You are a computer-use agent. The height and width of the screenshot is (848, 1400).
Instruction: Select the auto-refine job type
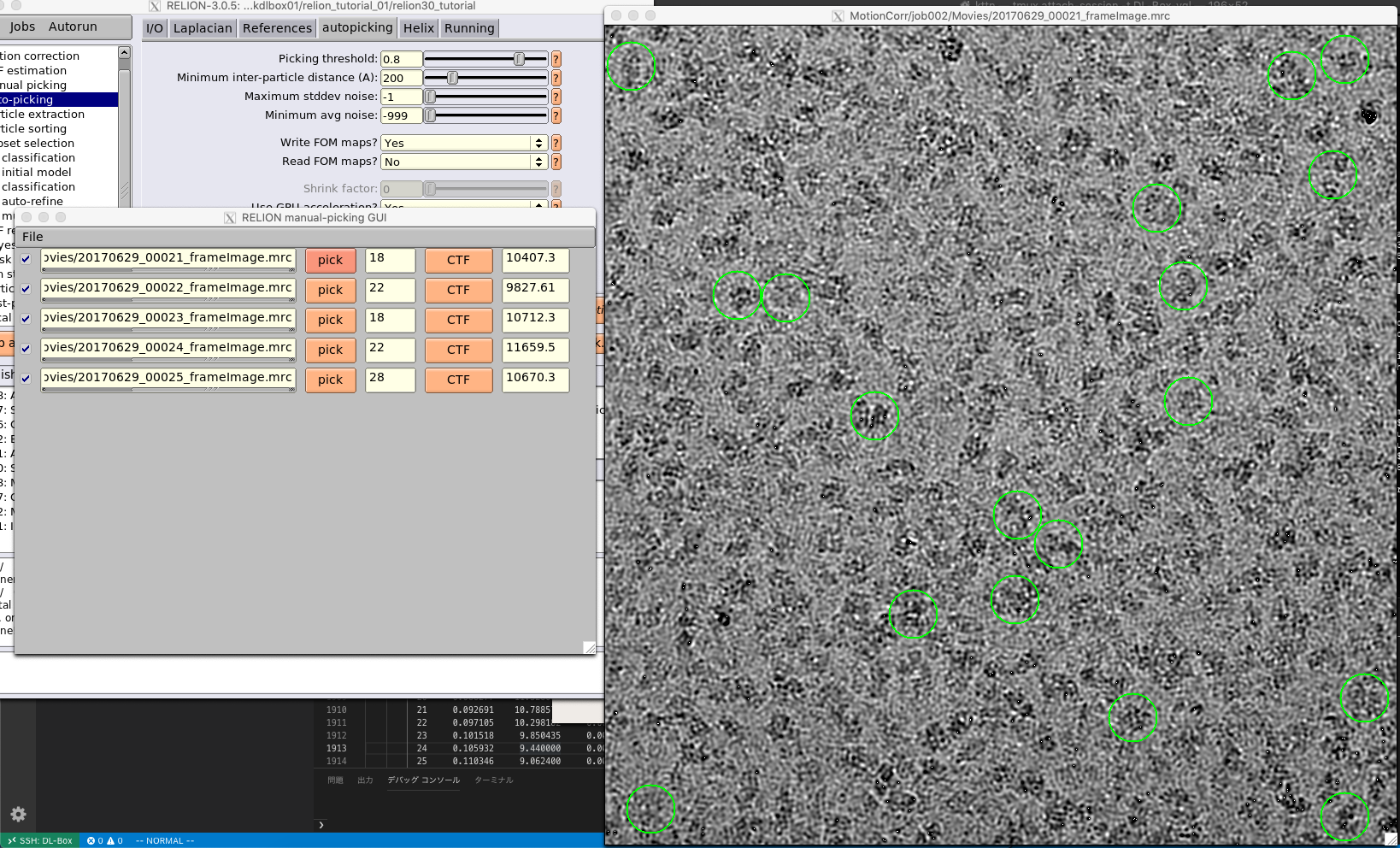32,202
